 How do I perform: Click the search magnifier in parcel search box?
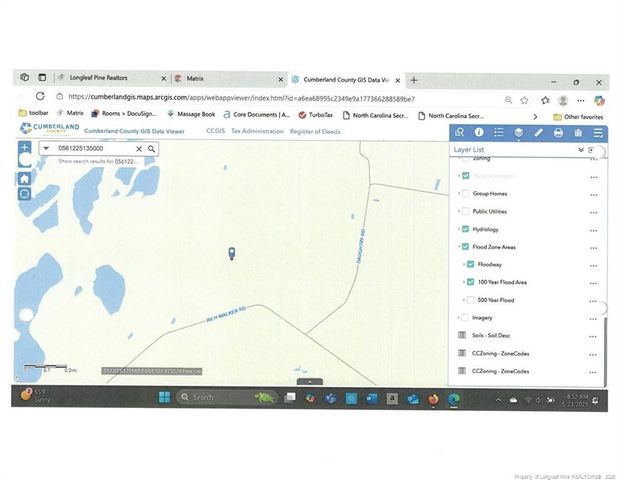(151, 149)
